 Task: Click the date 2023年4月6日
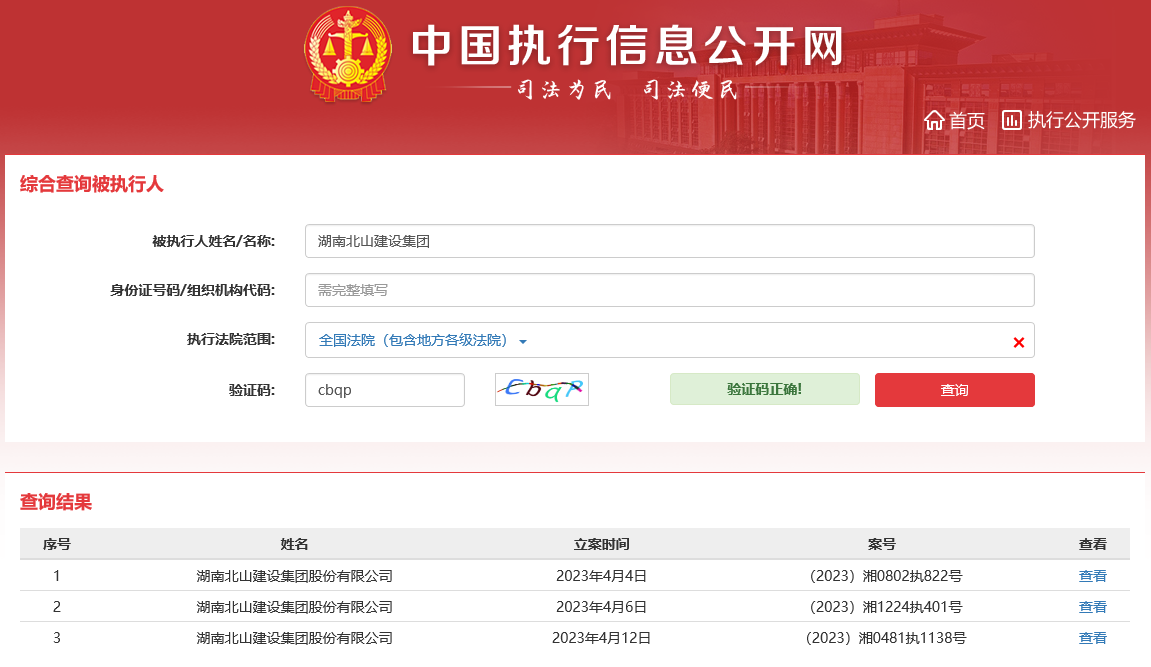click(x=601, y=607)
